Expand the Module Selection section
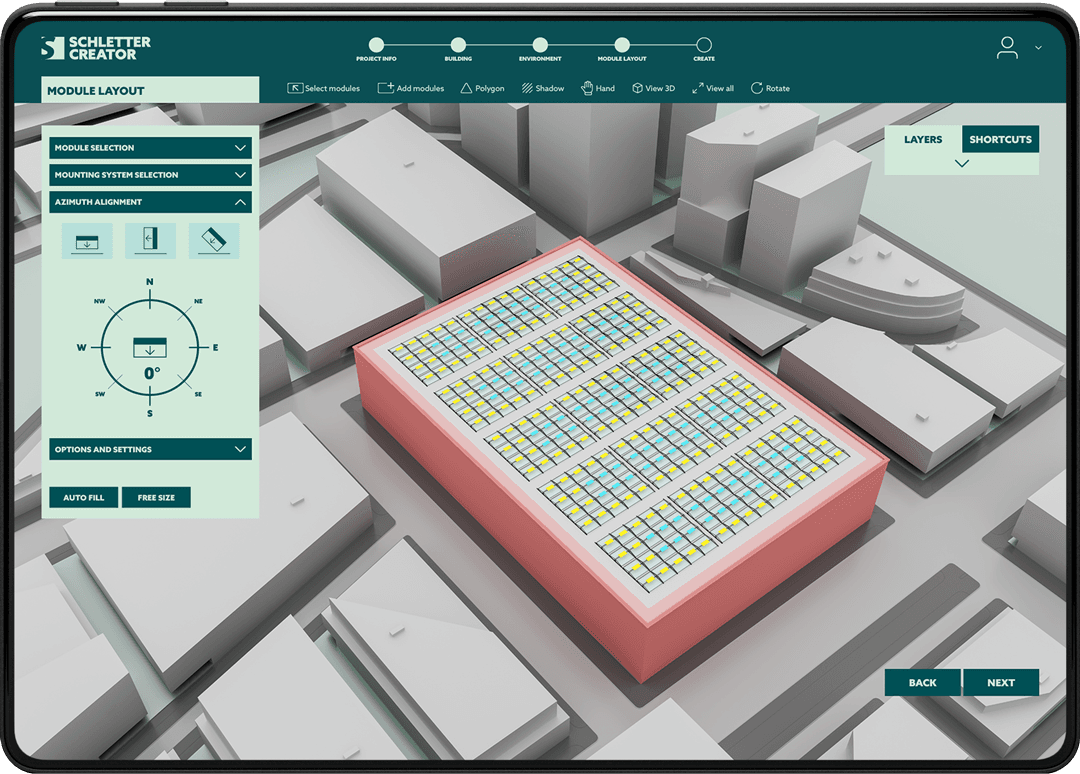This screenshot has width=1080, height=774. point(150,148)
